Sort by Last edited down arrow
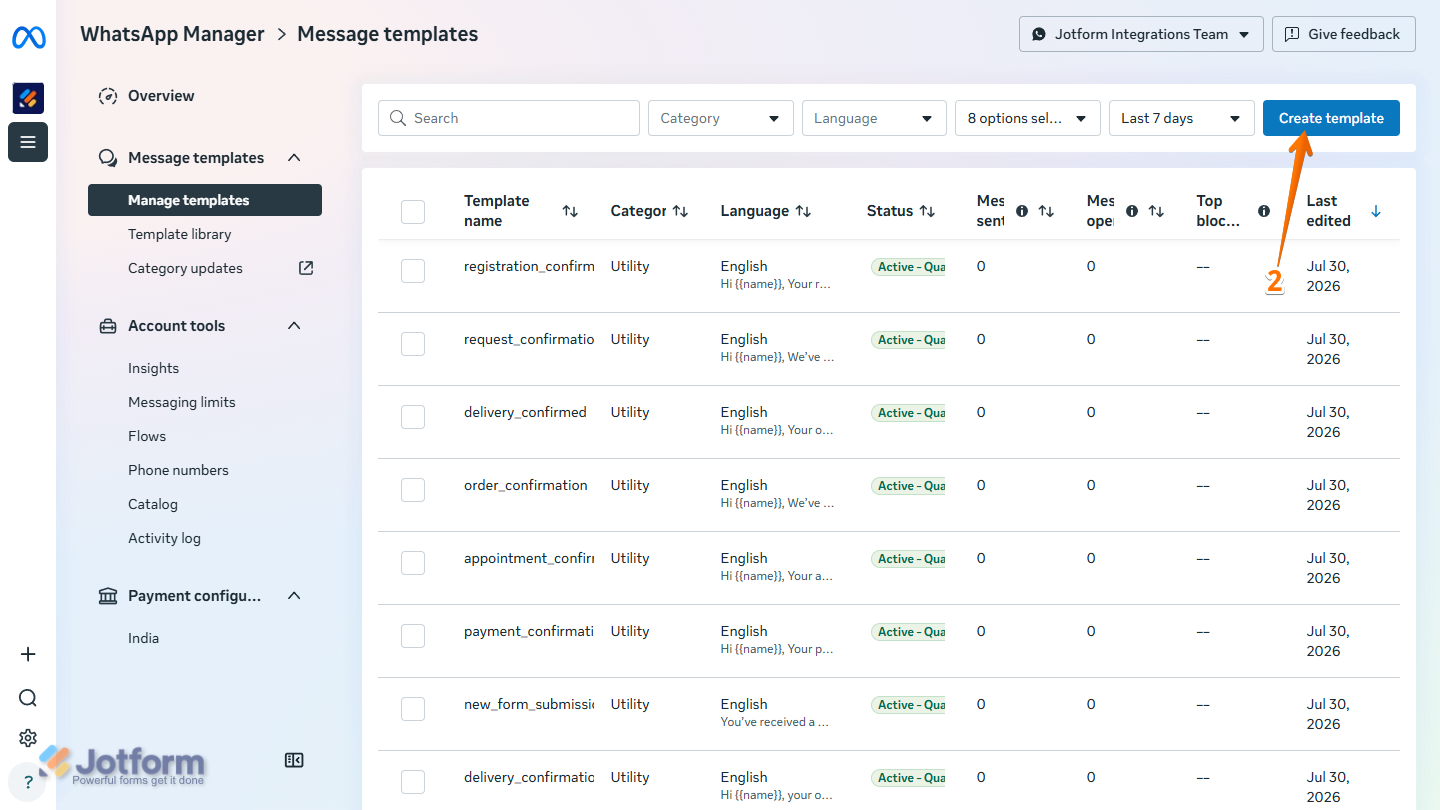Viewport: 1440px width, 810px height. click(1375, 211)
